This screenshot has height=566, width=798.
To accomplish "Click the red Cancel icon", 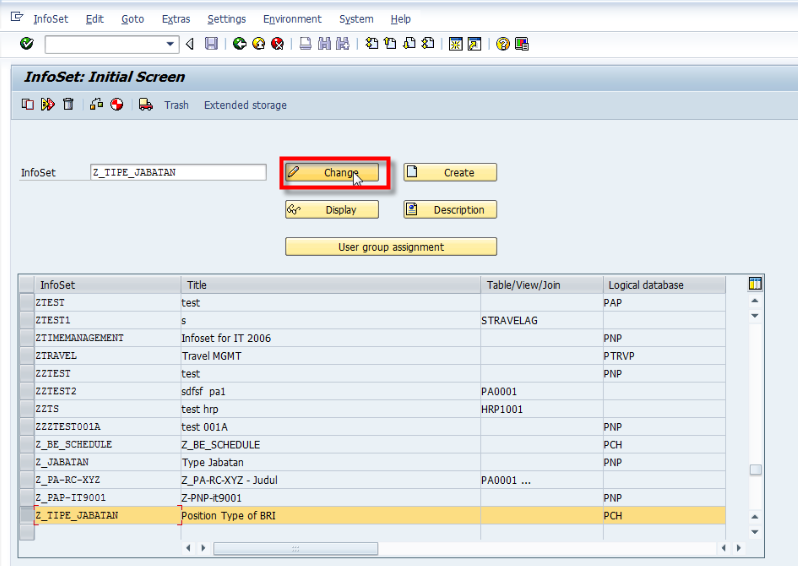I will [277, 44].
